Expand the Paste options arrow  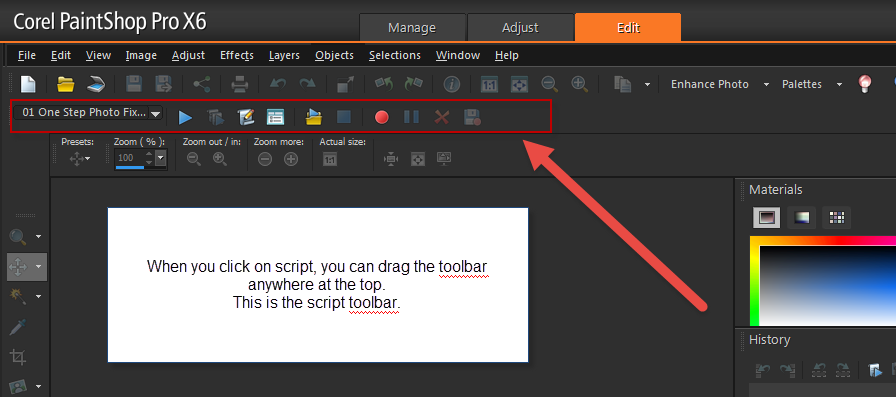[647, 85]
